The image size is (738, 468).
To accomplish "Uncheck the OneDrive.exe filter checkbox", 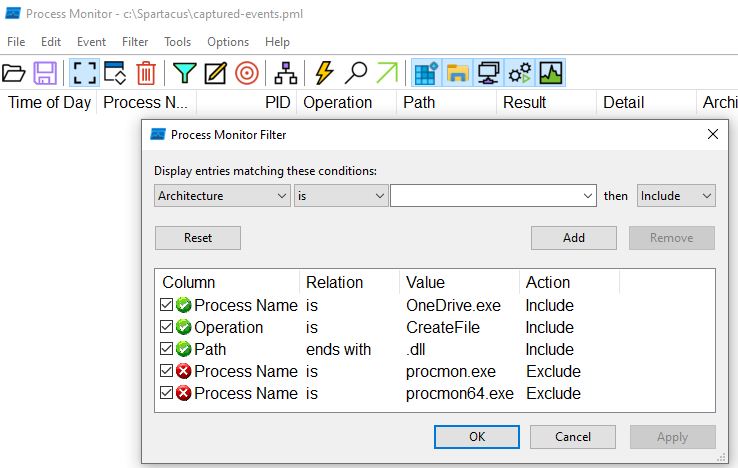I will [x=166, y=305].
